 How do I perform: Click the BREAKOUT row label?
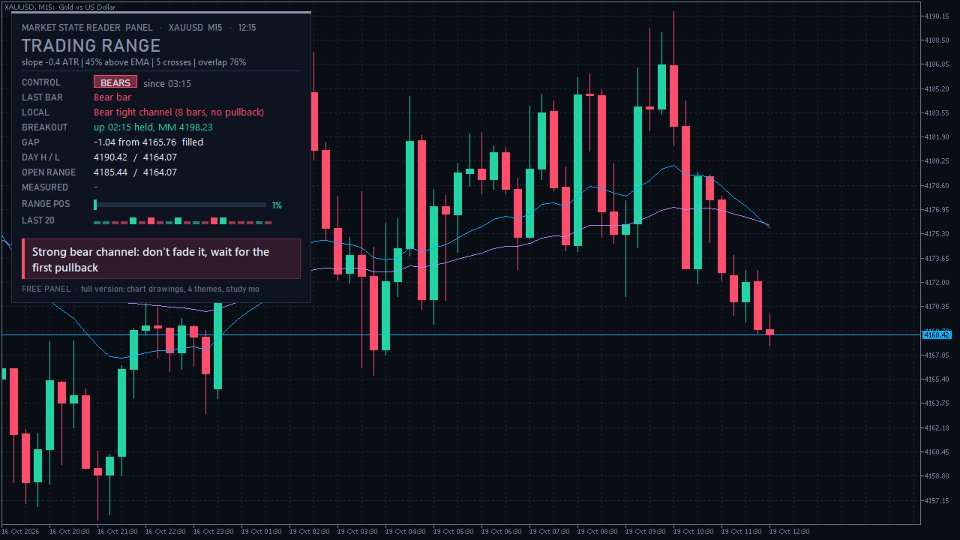pyautogui.click(x=45, y=127)
